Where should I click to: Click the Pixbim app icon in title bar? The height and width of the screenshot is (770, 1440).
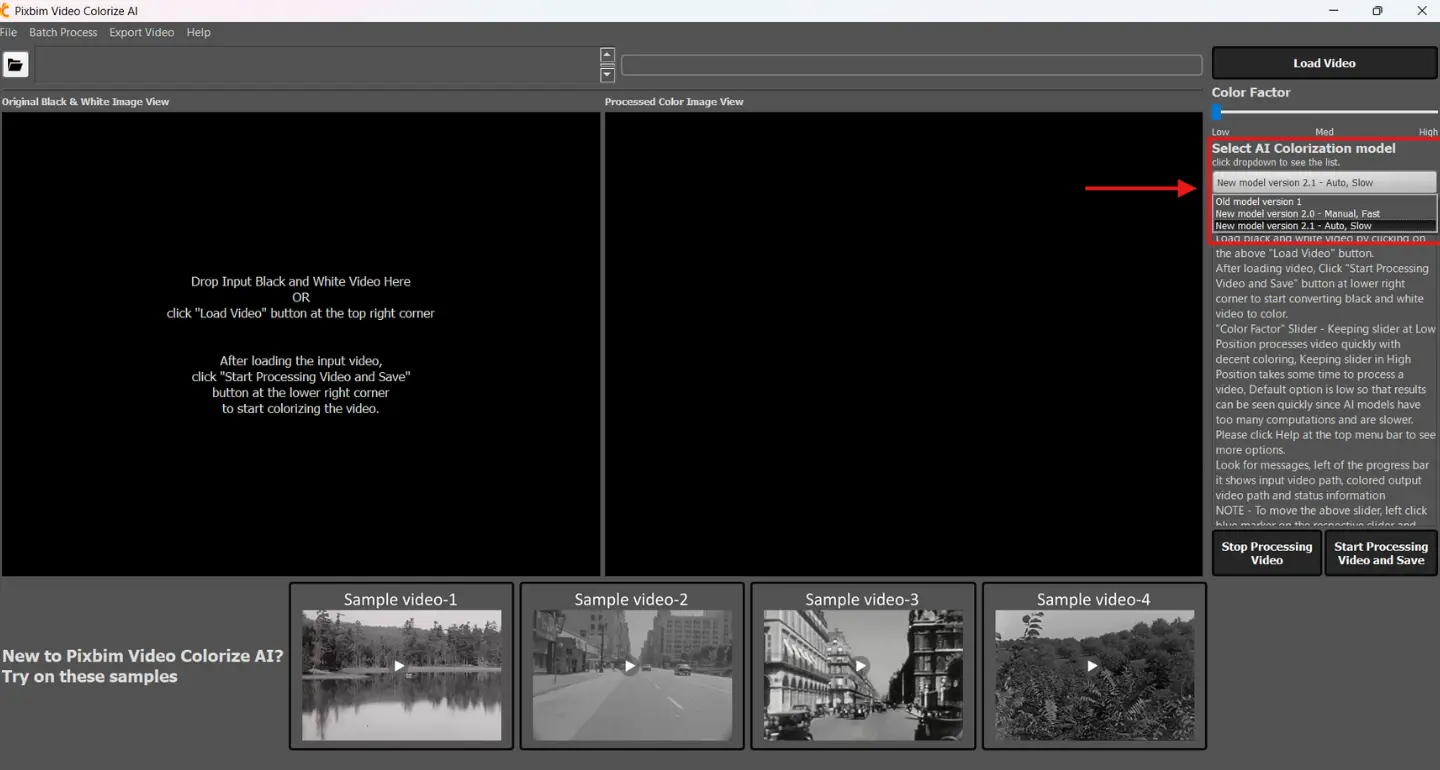5,10
